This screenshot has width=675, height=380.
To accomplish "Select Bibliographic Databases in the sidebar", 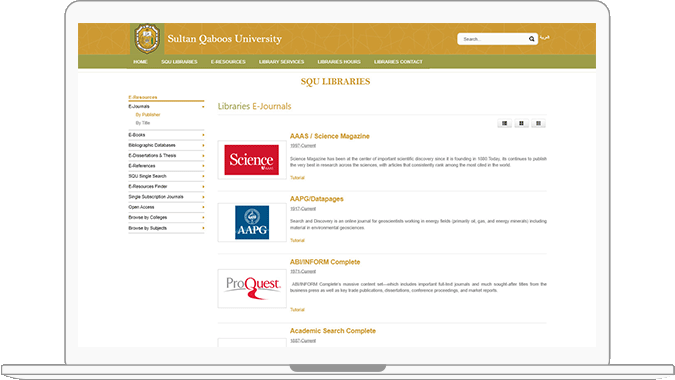I will [x=152, y=145].
